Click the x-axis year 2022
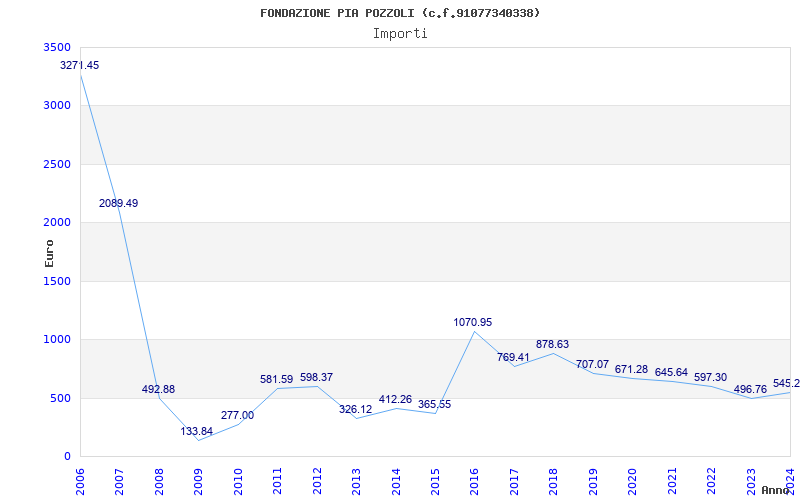The width and height of the screenshot is (800, 500). (711, 480)
